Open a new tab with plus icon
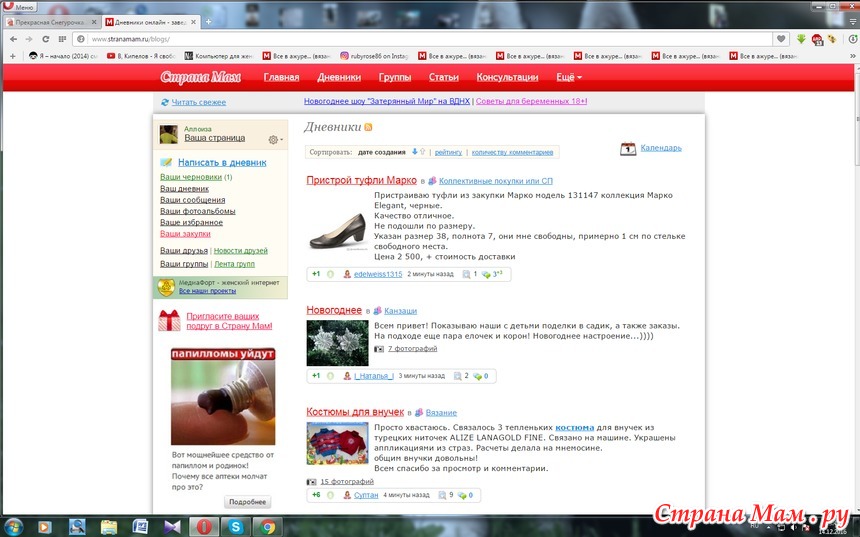Viewport: 860px width, 537px height. pos(208,22)
